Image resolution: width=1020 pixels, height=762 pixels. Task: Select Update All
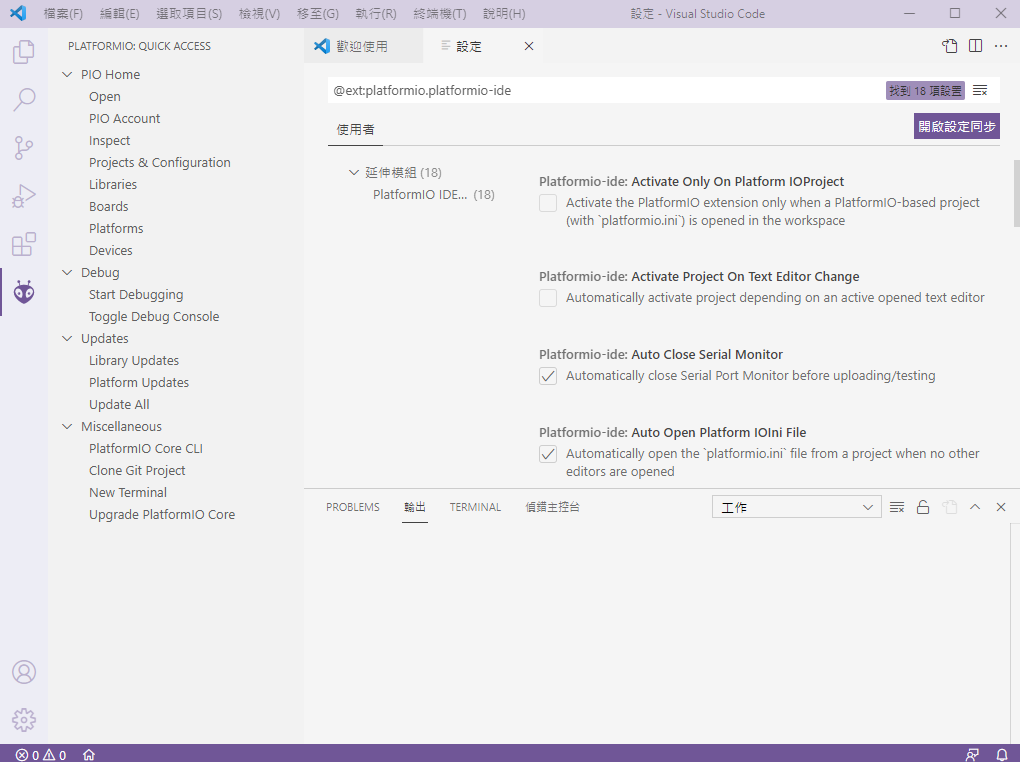point(119,405)
